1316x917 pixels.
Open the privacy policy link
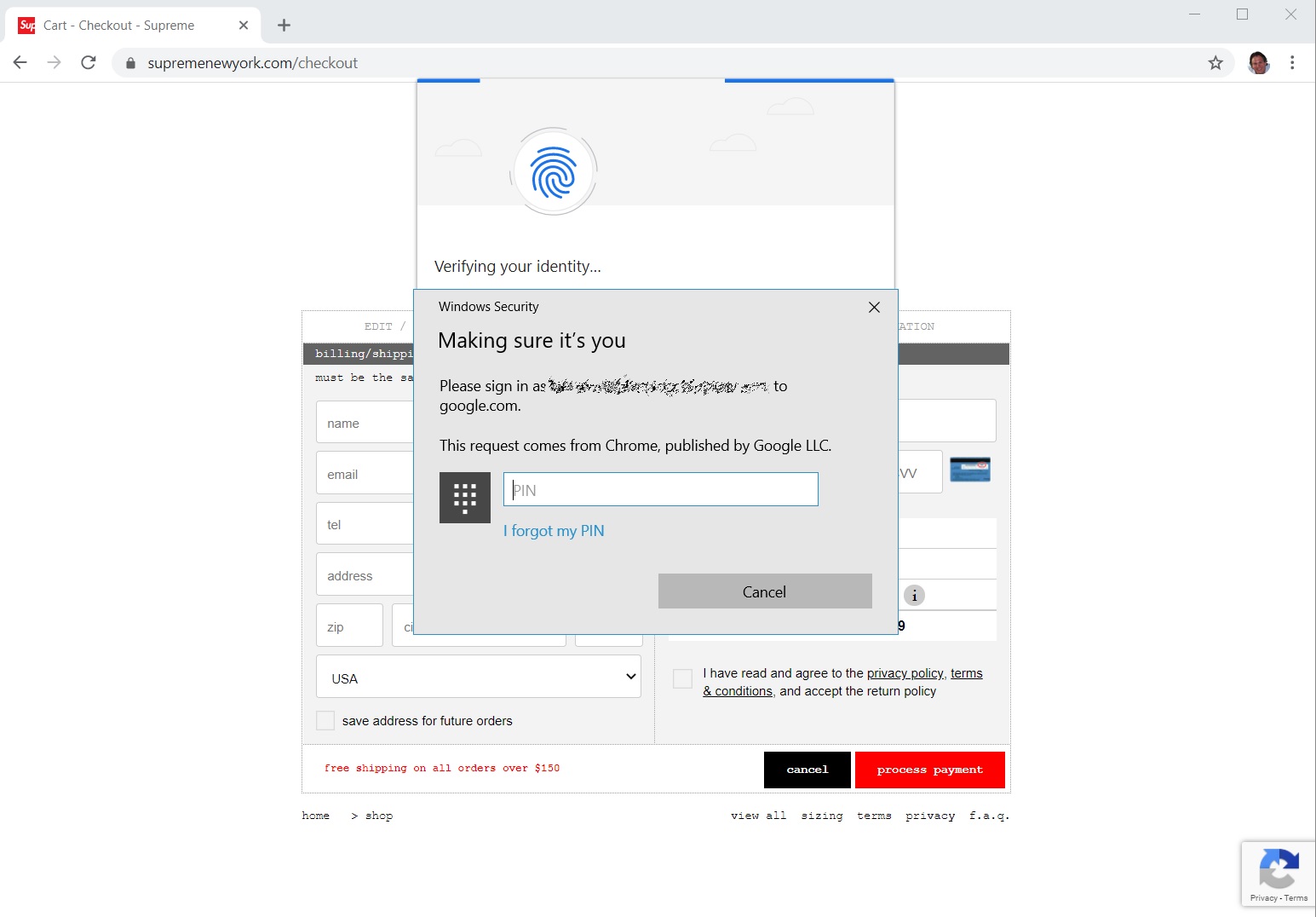click(x=905, y=673)
